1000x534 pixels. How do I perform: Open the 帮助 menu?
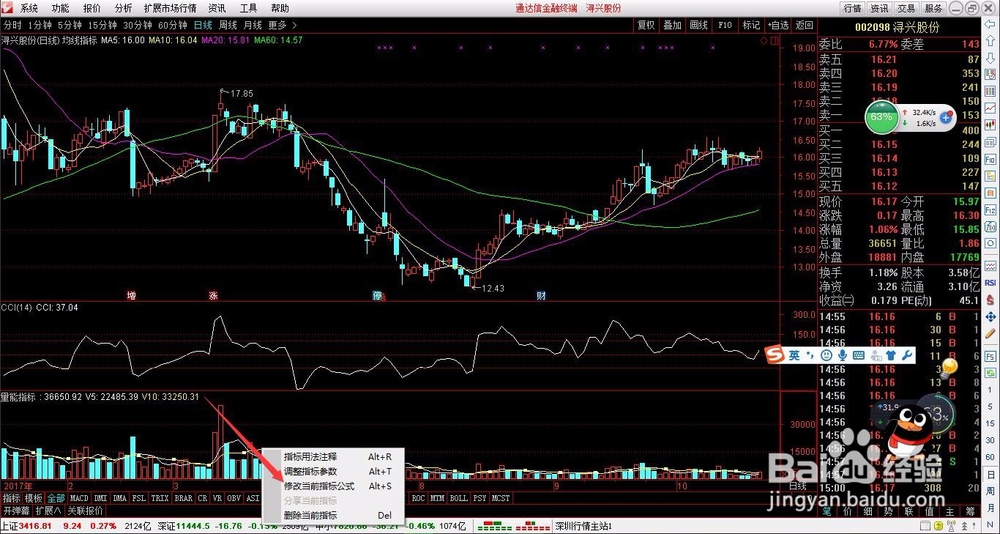pos(279,8)
